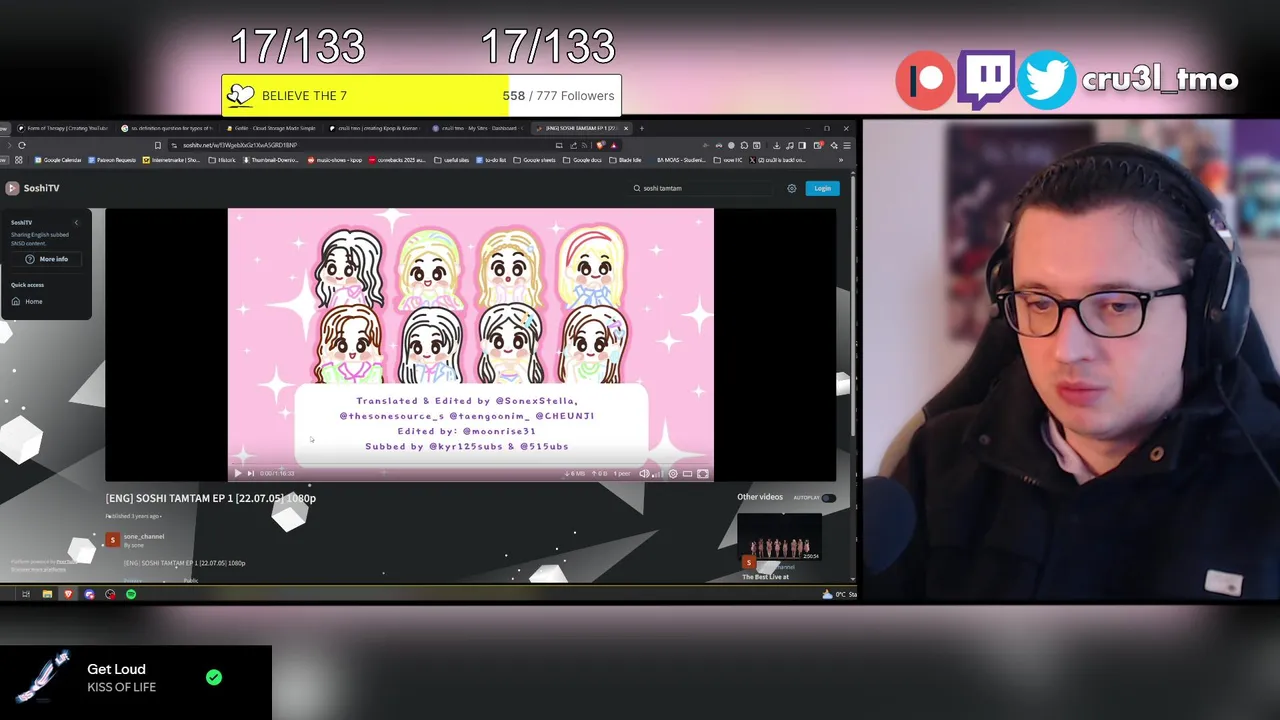Toggle theater mode in video player
1280x720 pixels.
687,473
